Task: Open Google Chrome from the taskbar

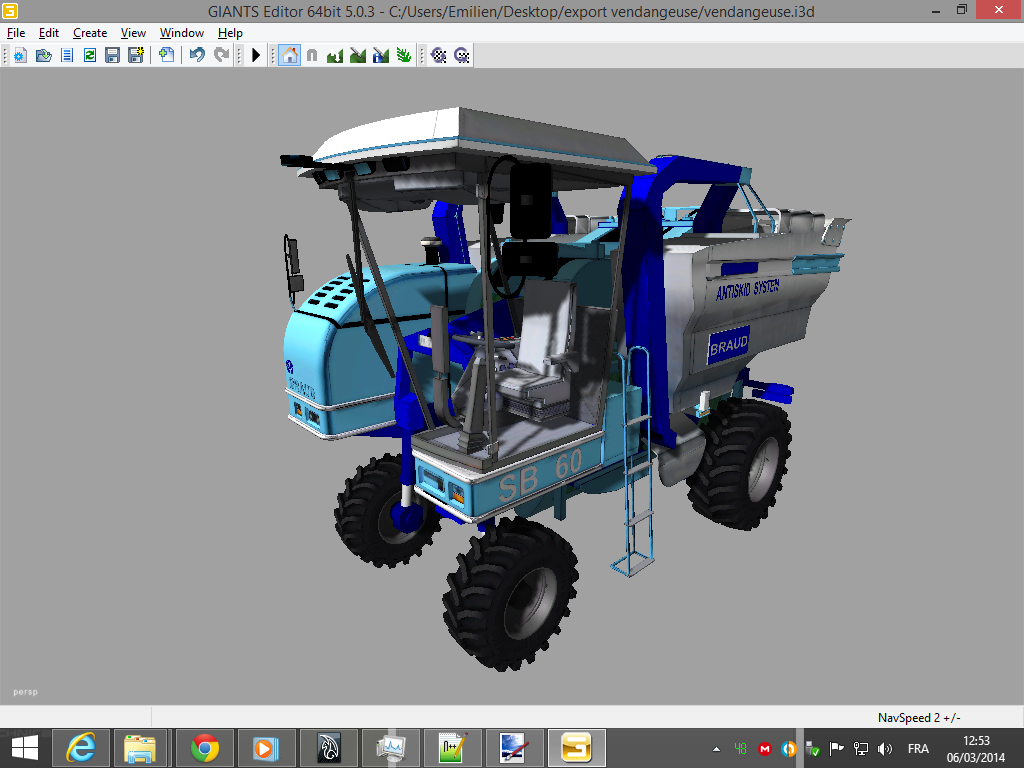Action: [x=204, y=748]
